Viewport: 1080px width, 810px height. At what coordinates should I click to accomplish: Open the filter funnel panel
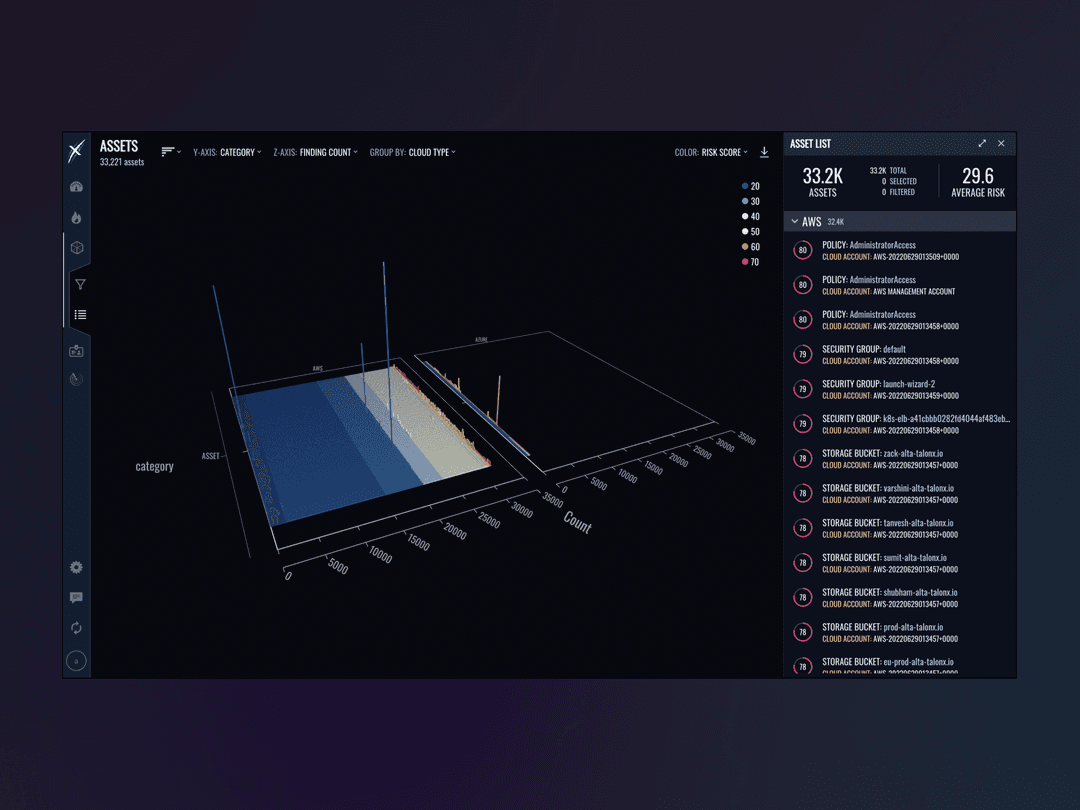[80, 285]
